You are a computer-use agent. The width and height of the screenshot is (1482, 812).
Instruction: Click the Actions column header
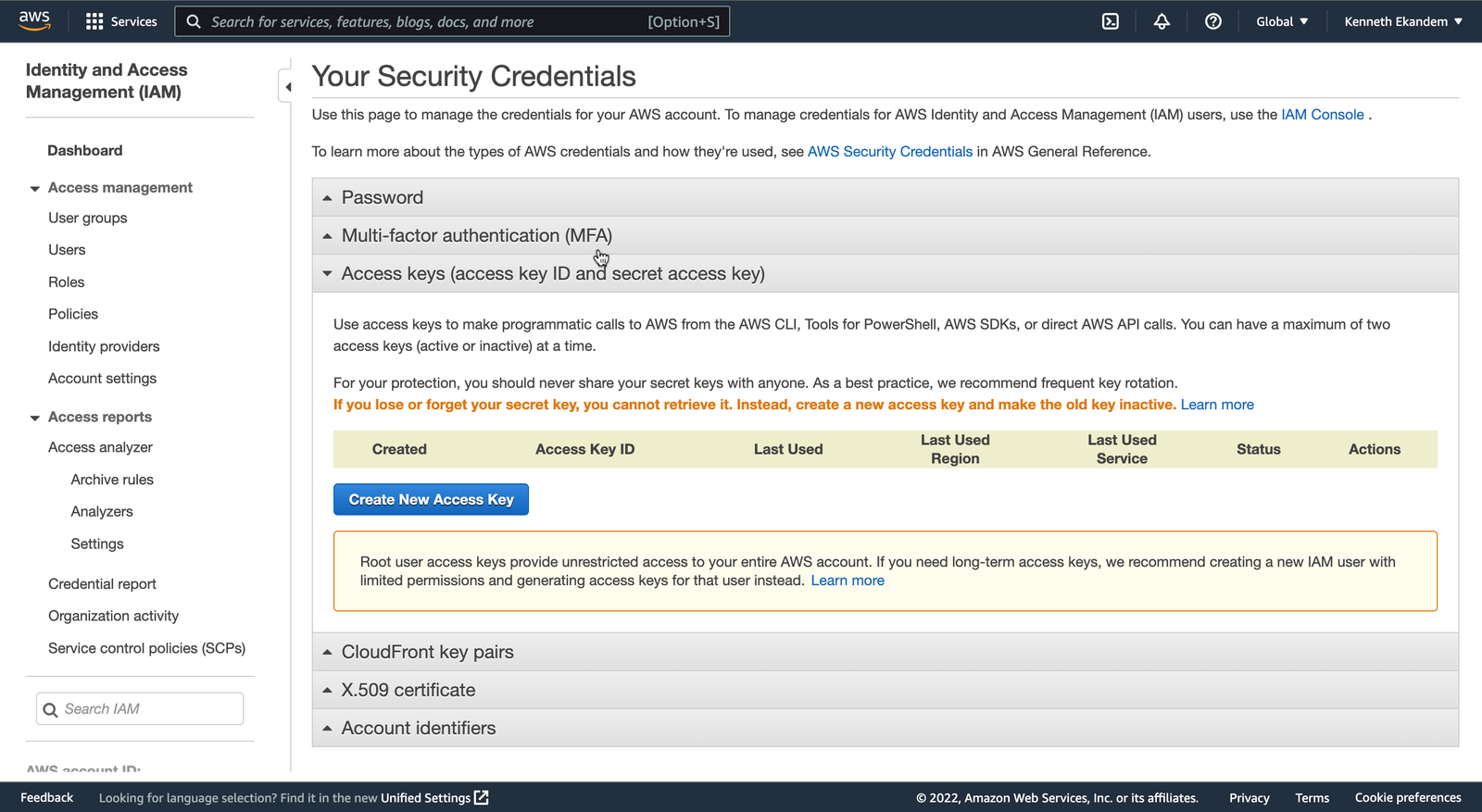1375,449
